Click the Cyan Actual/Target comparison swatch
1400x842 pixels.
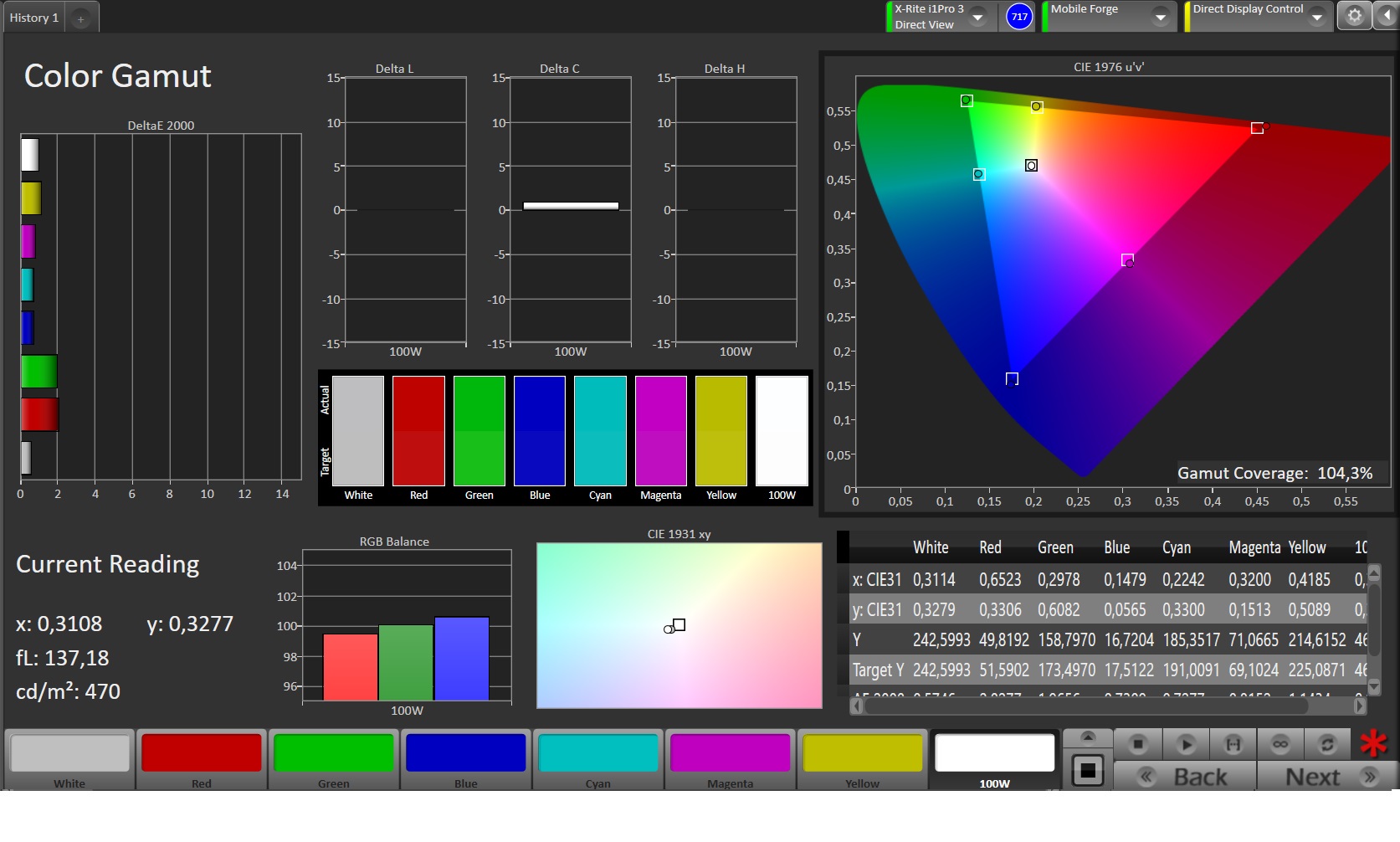[x=600, y=430]
